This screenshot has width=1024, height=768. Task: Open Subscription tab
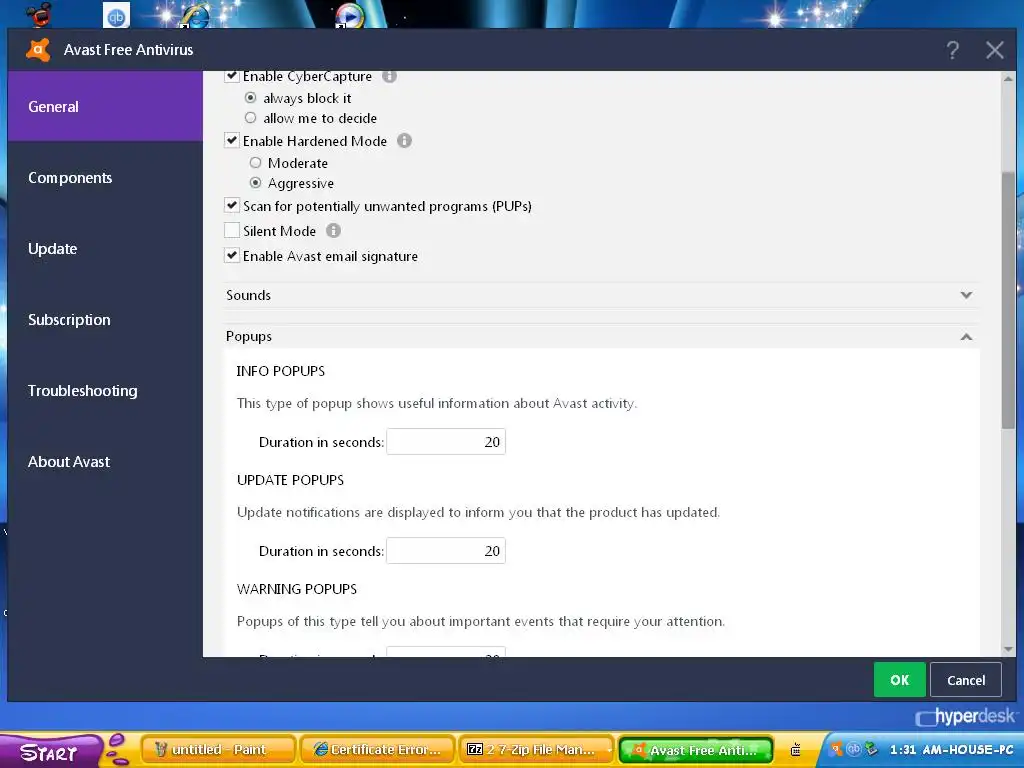(x=105, y=320)
